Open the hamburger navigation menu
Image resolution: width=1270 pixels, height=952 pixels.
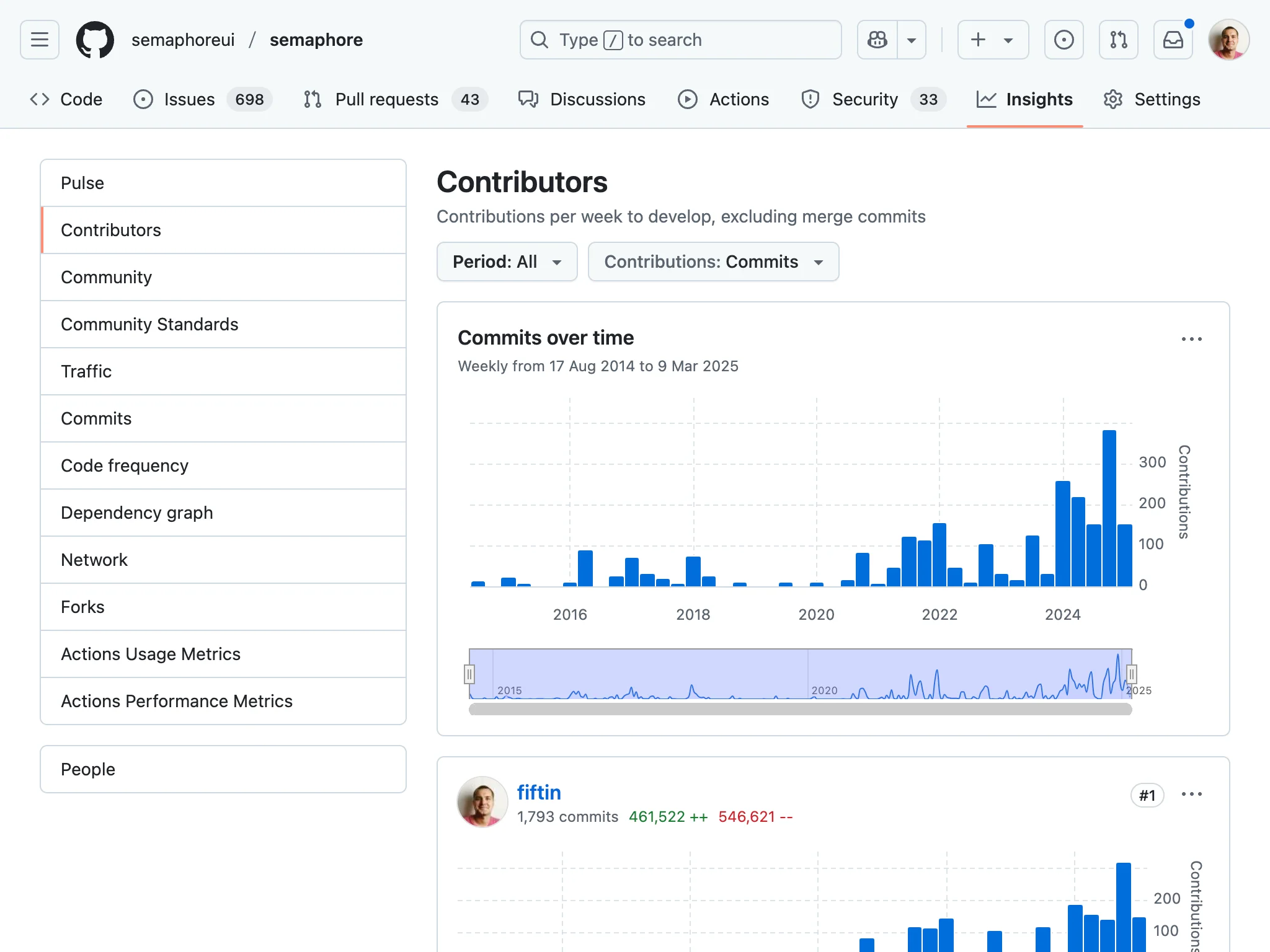point(40,40)
